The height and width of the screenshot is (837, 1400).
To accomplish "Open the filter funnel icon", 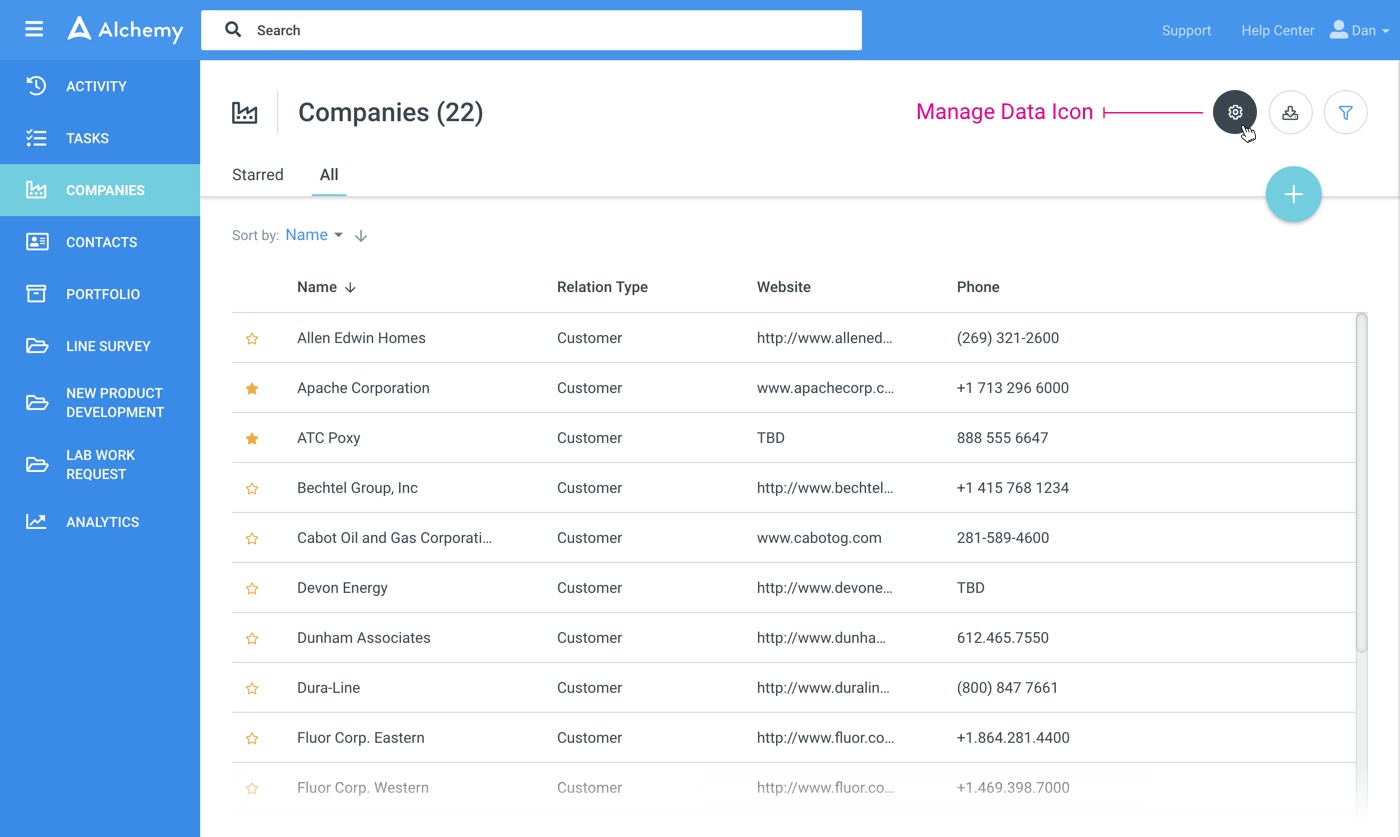I will tap(1345, 112).
